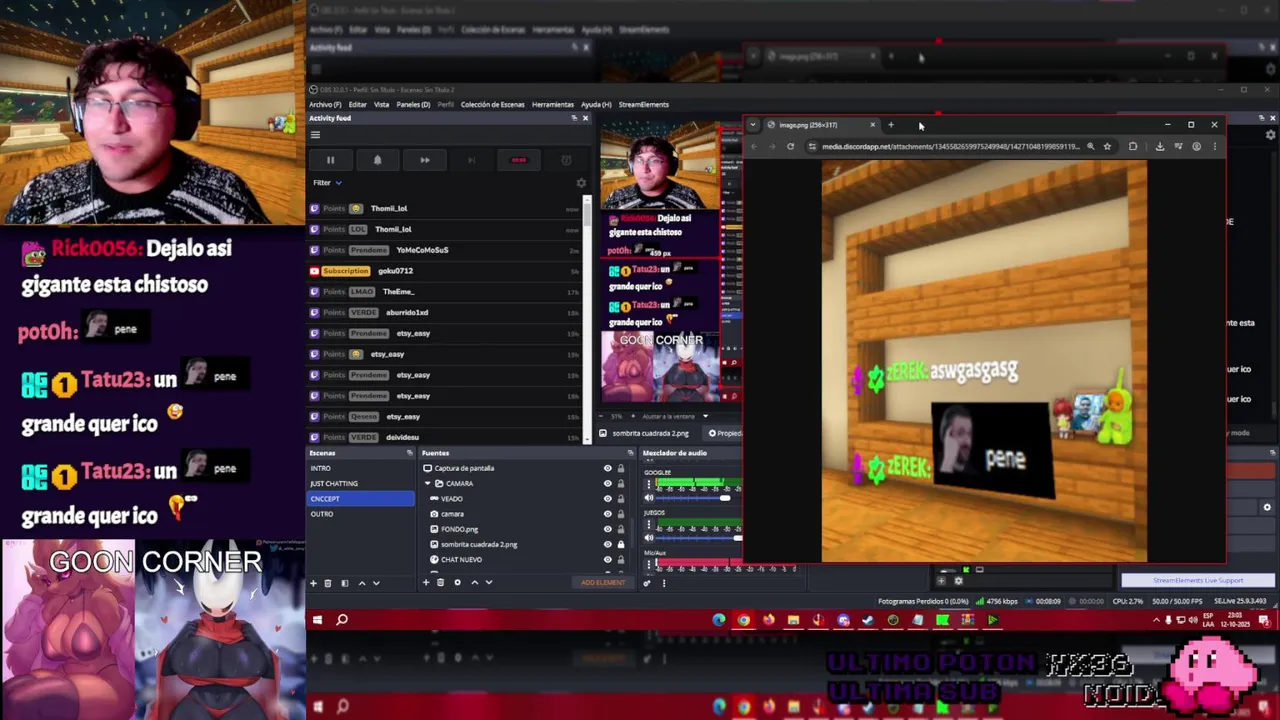Open the Paneles (D) menu
Viewport: 1280px width, 720px height.
click(x=413, y=104)
